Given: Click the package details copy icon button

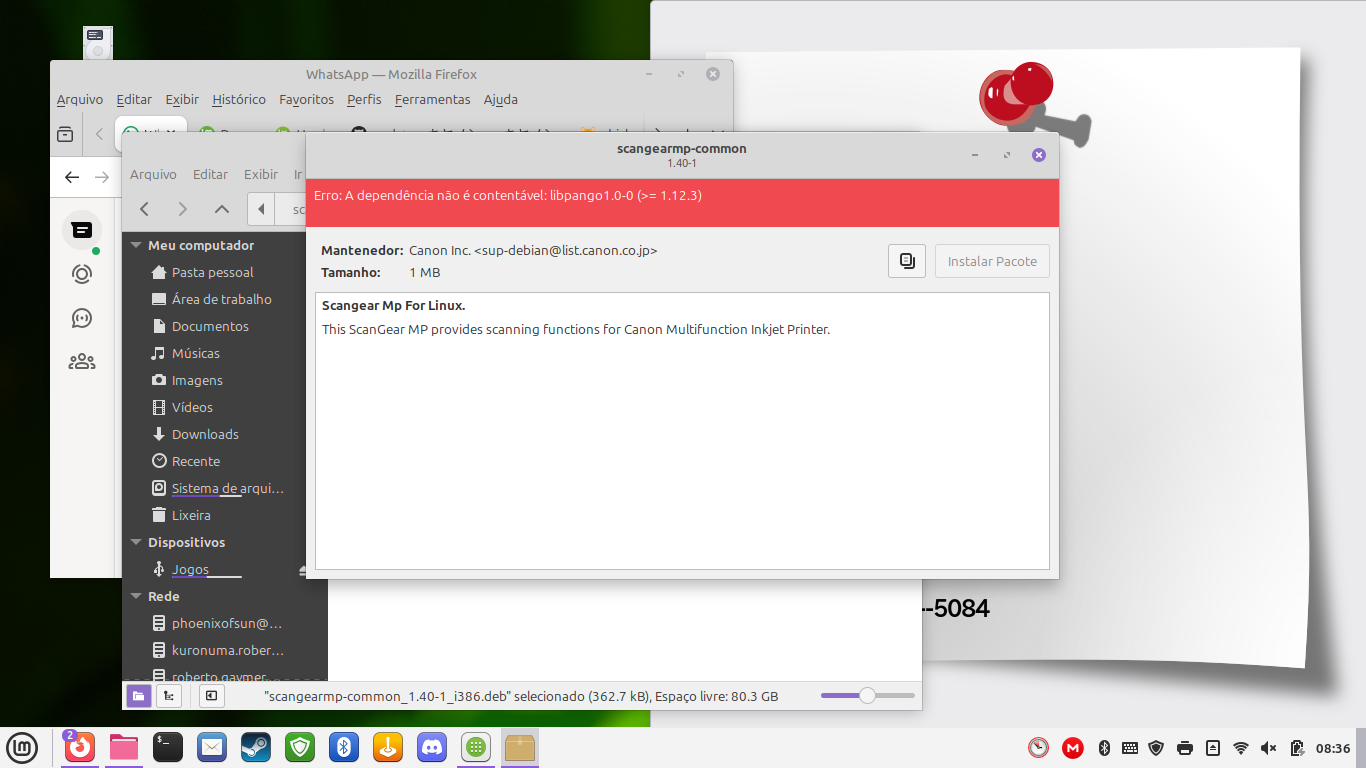Looking at the screenshot, I should (906, 261).
